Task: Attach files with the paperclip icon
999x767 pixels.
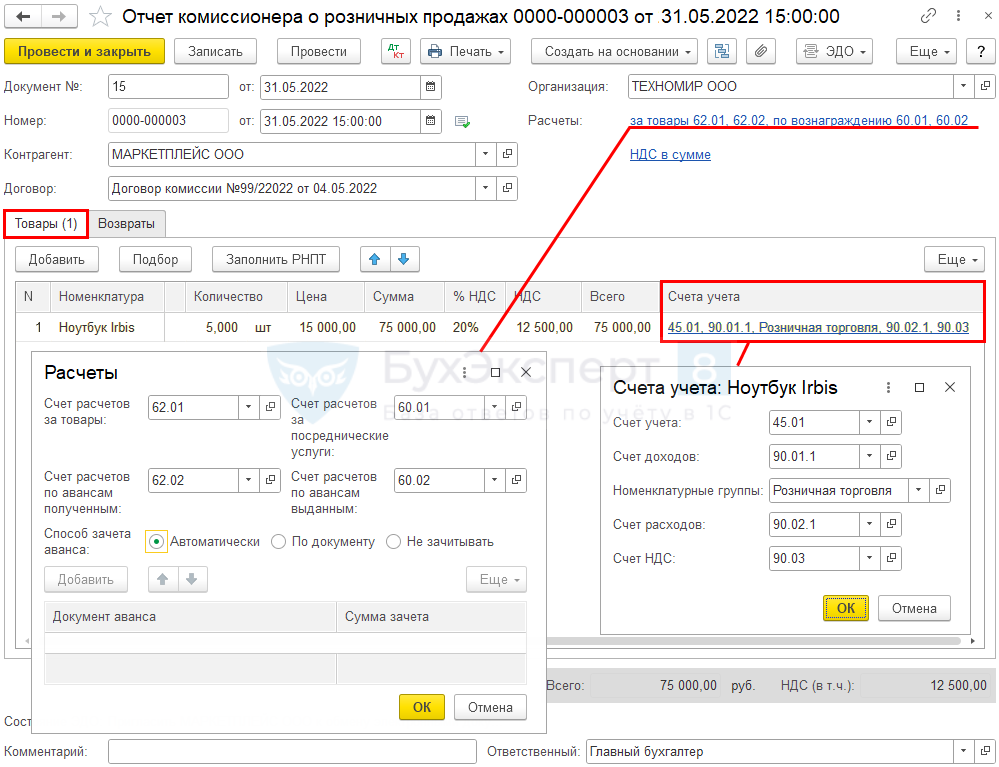Action: point(761,52)
